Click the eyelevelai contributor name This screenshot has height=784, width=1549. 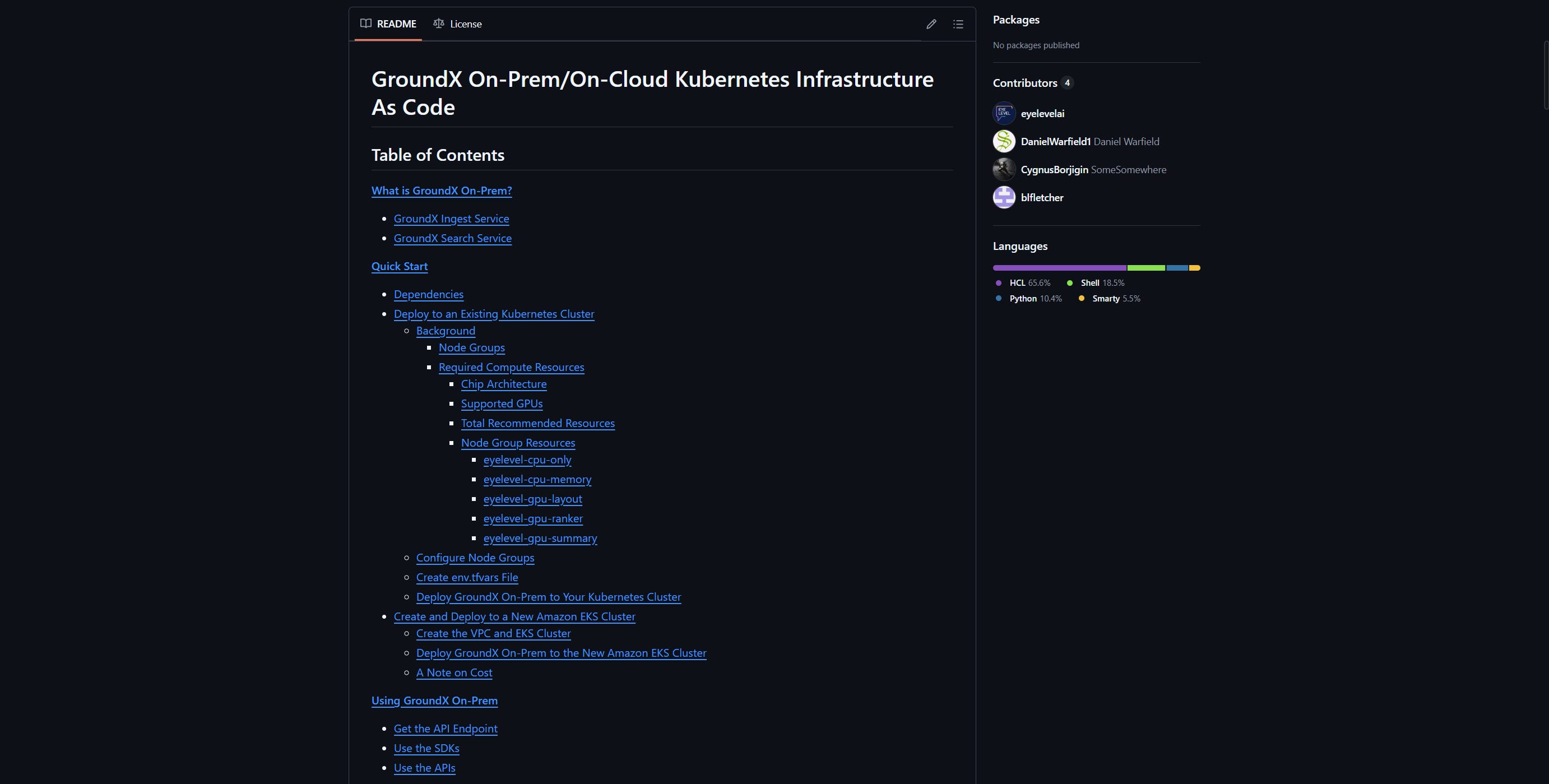pyautogui.click(x=1042, y=113)
